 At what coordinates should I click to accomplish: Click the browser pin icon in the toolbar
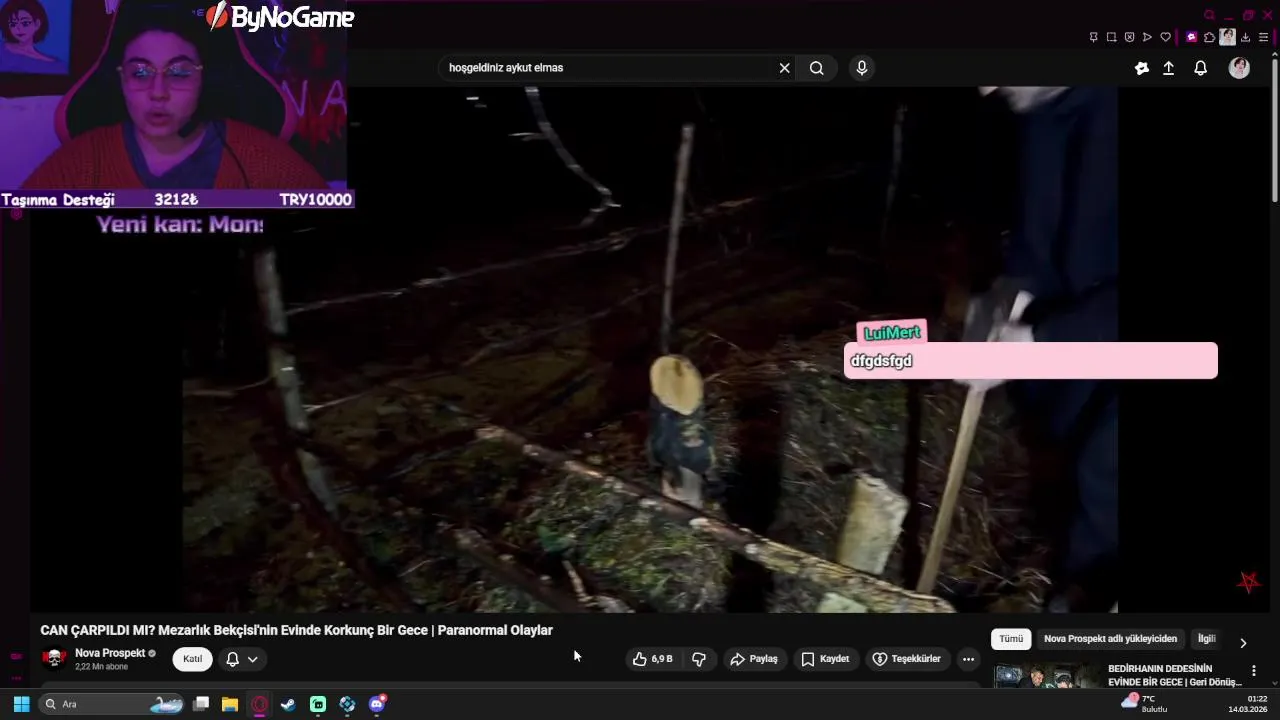click(1093, 37)
